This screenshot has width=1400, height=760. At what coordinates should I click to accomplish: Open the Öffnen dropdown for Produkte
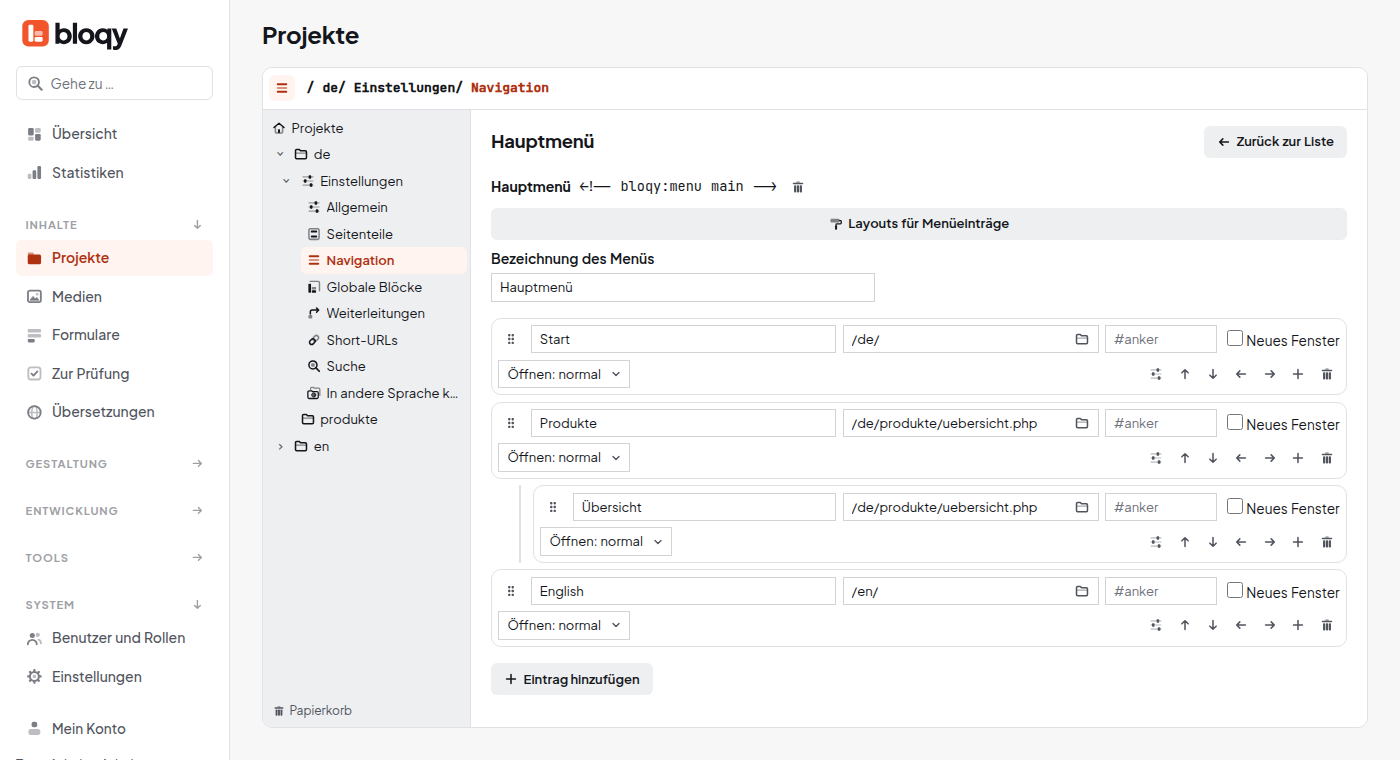(564, 458)
